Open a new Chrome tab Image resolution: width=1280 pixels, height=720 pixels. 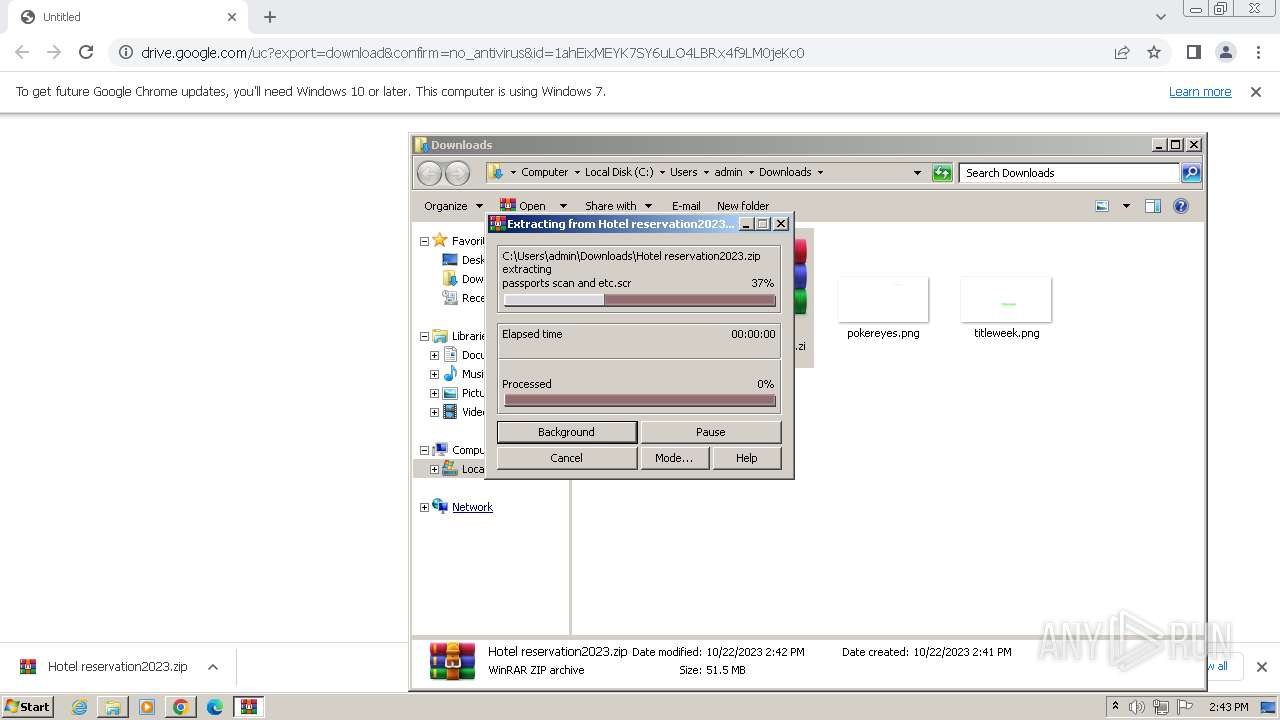[270, 17]
